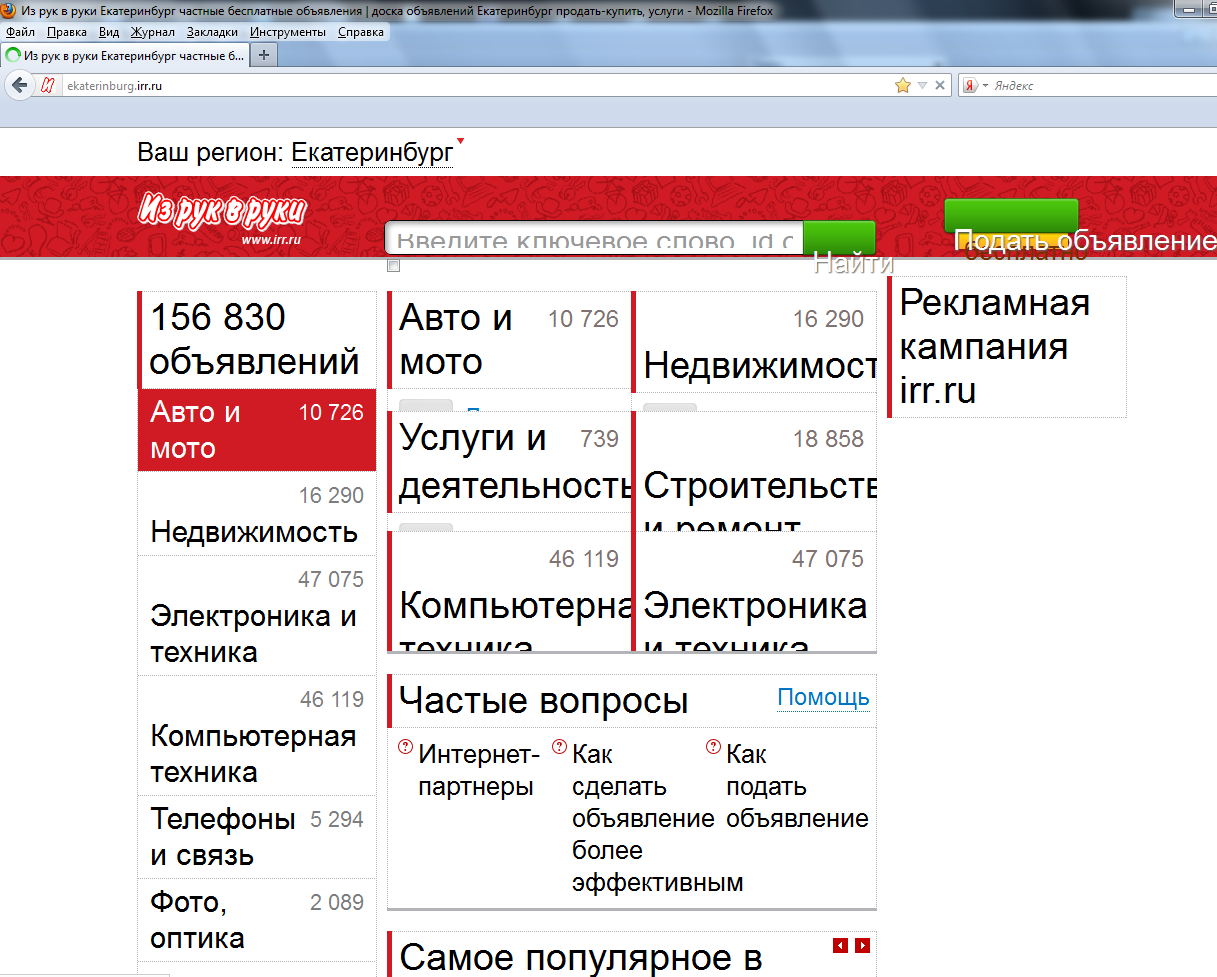This screenshot has width=1217, height=977.
Task: Toggle the checkbox under the search field
Action: click(393, 266)
